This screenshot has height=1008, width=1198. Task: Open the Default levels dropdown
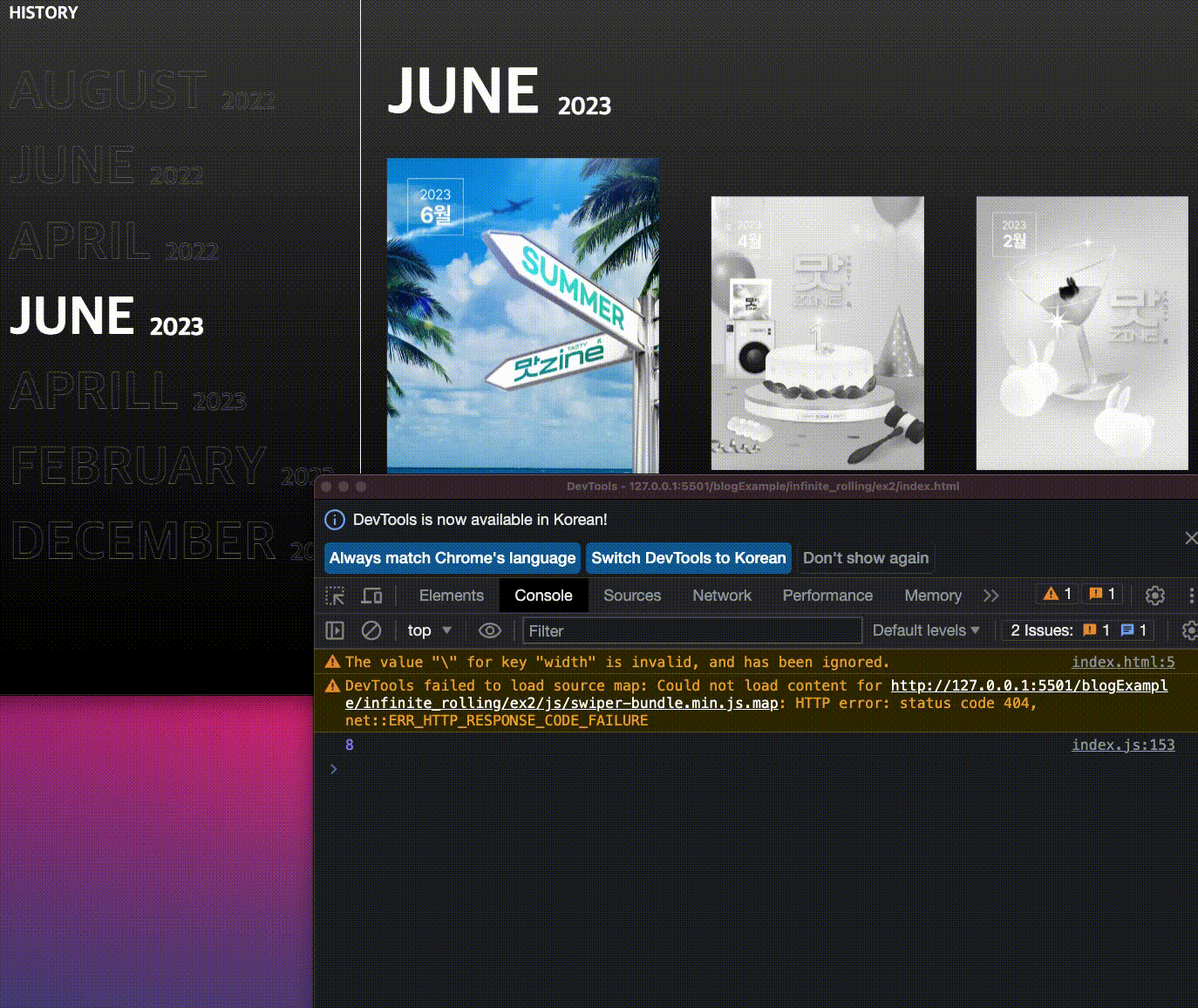coord(926,630)
